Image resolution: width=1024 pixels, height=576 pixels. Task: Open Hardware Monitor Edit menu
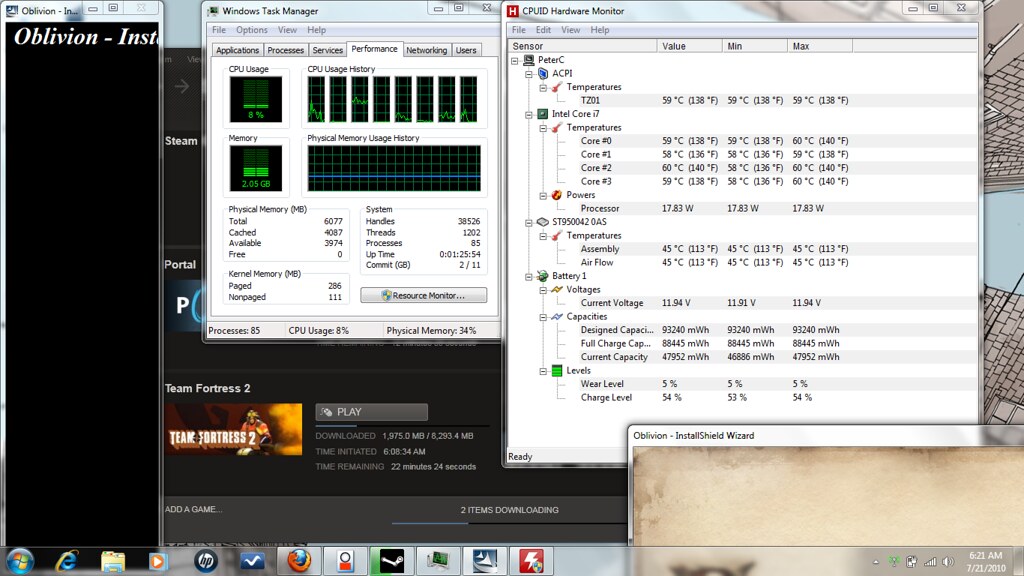[x=543, y=30]
